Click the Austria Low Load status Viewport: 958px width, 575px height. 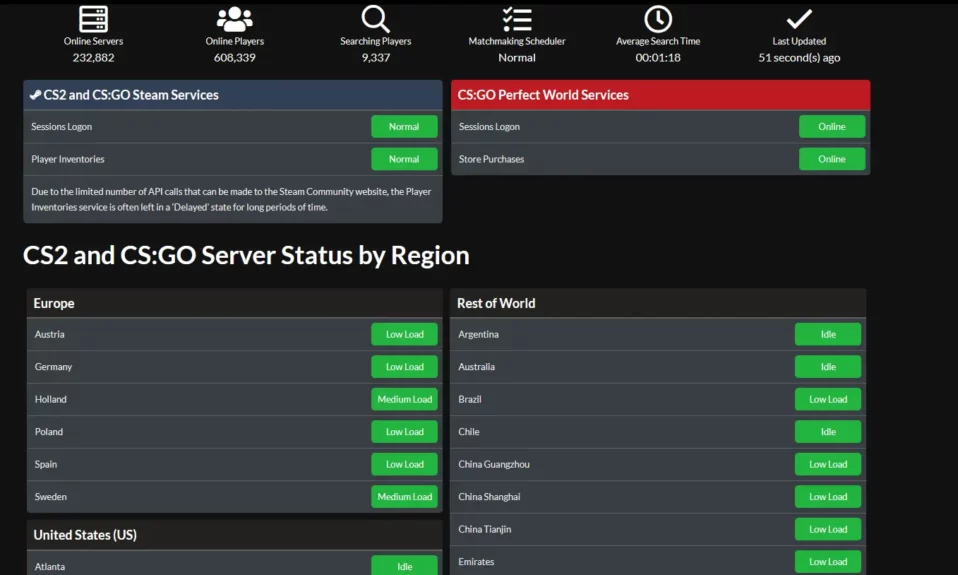[404, 334]
